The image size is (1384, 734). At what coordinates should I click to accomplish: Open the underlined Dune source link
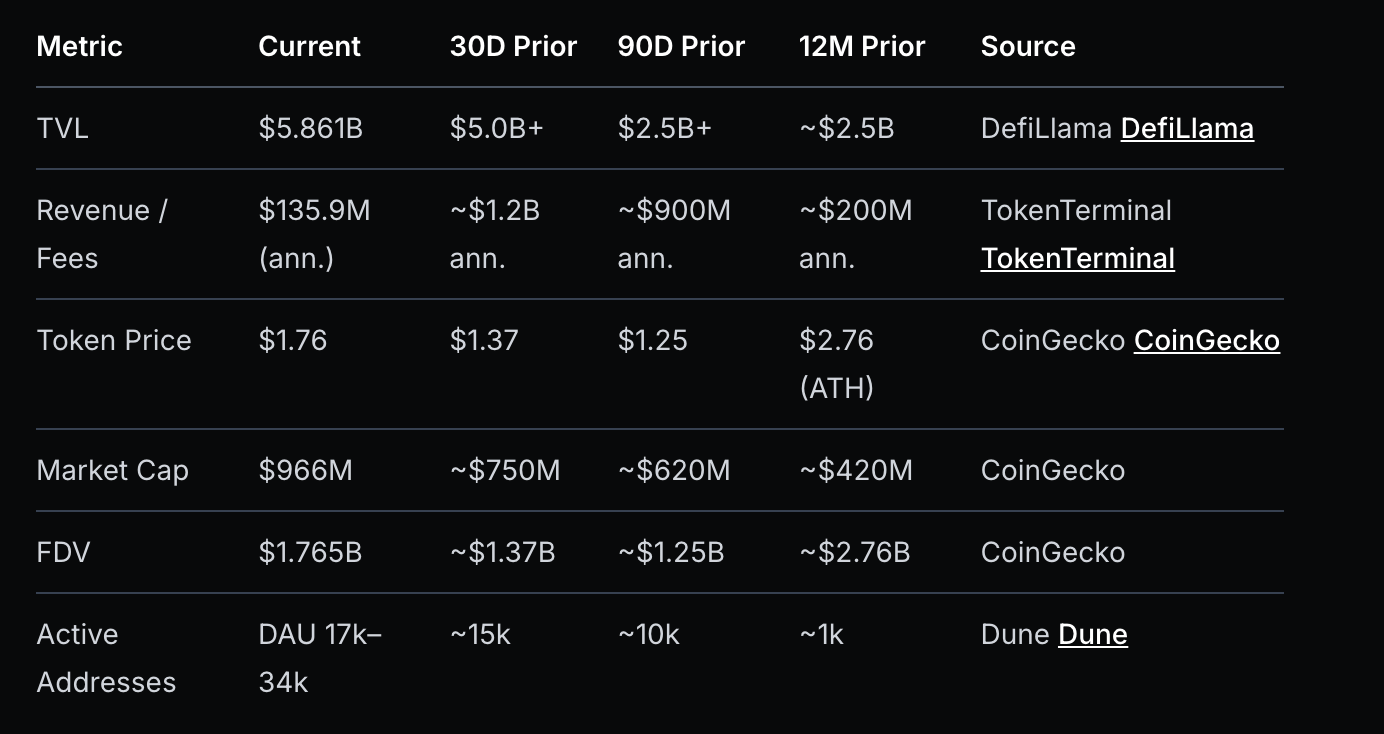[1092, 635]
